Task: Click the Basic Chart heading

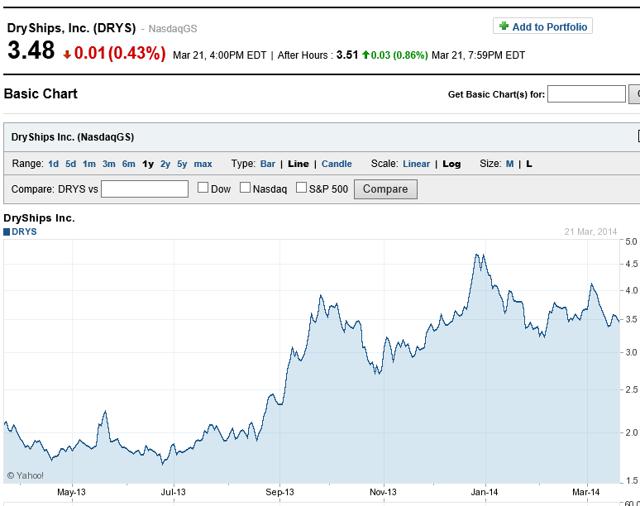Action: click(x=40, y=94)
